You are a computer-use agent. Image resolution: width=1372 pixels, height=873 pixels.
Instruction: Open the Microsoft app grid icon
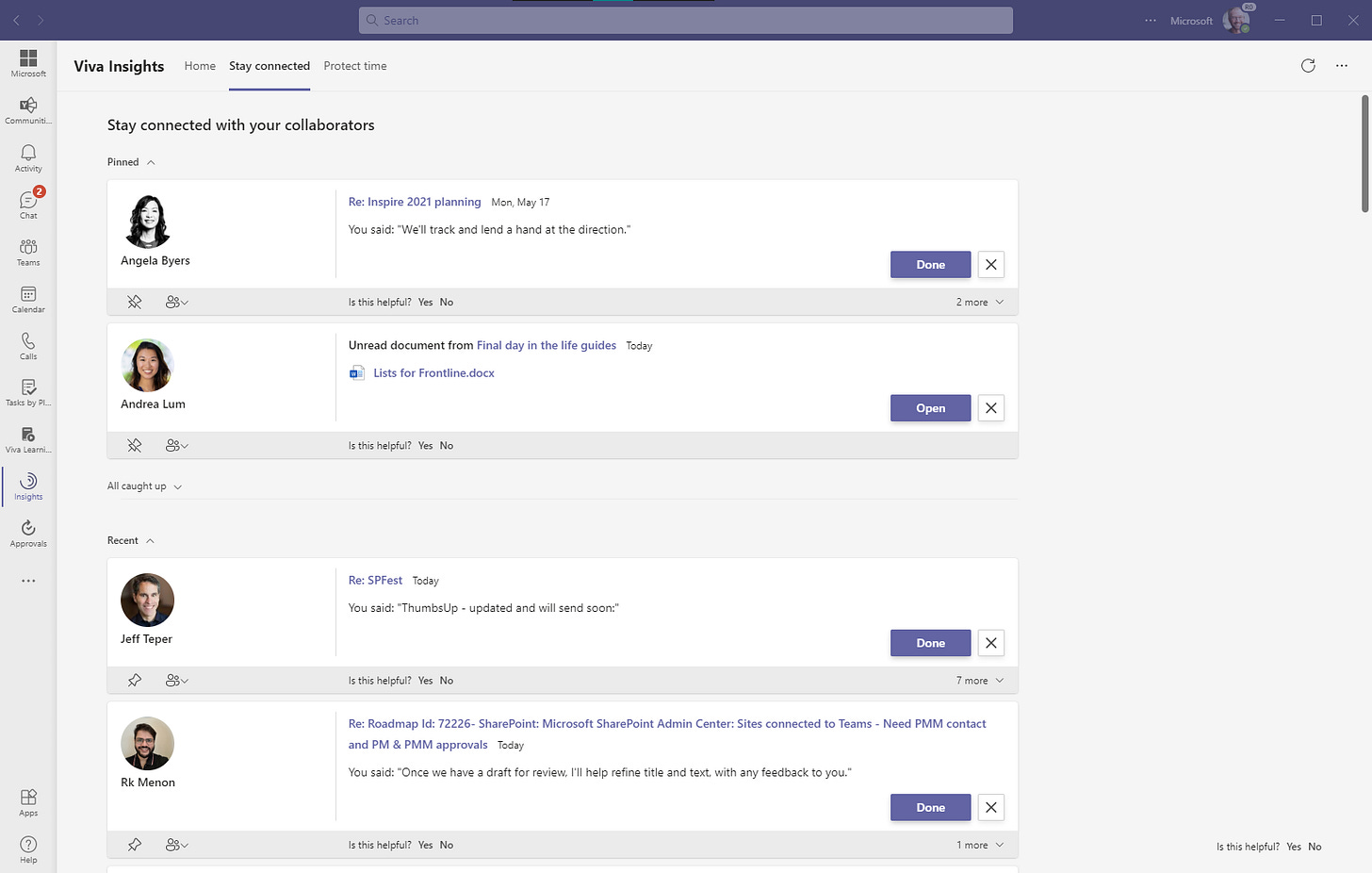(28, 58)
